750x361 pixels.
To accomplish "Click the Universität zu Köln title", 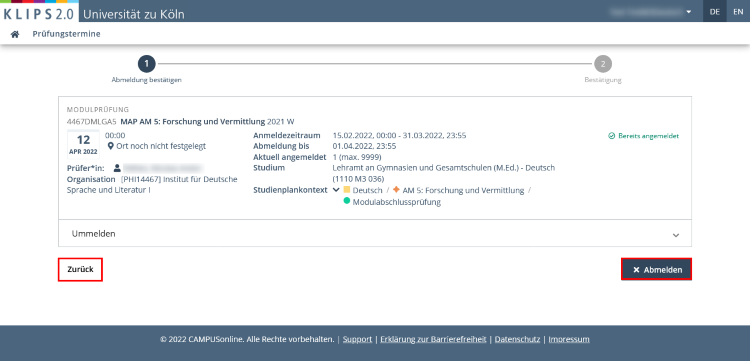I will pos(133,14).
